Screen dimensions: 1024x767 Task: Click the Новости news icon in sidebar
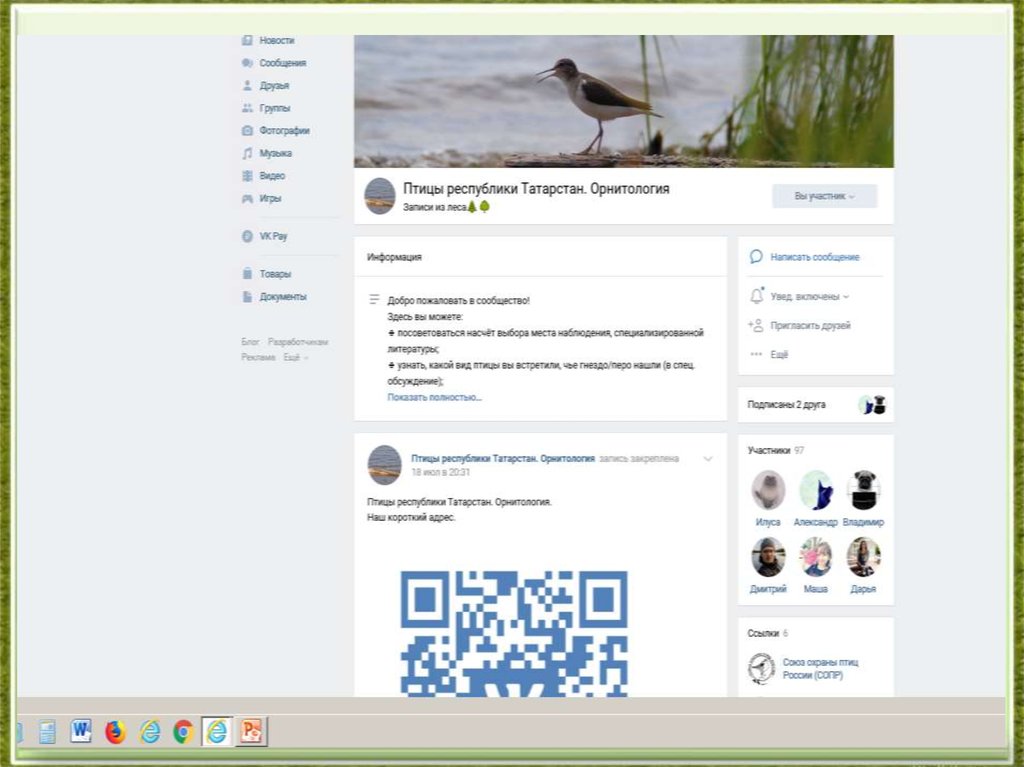[247, 40]
